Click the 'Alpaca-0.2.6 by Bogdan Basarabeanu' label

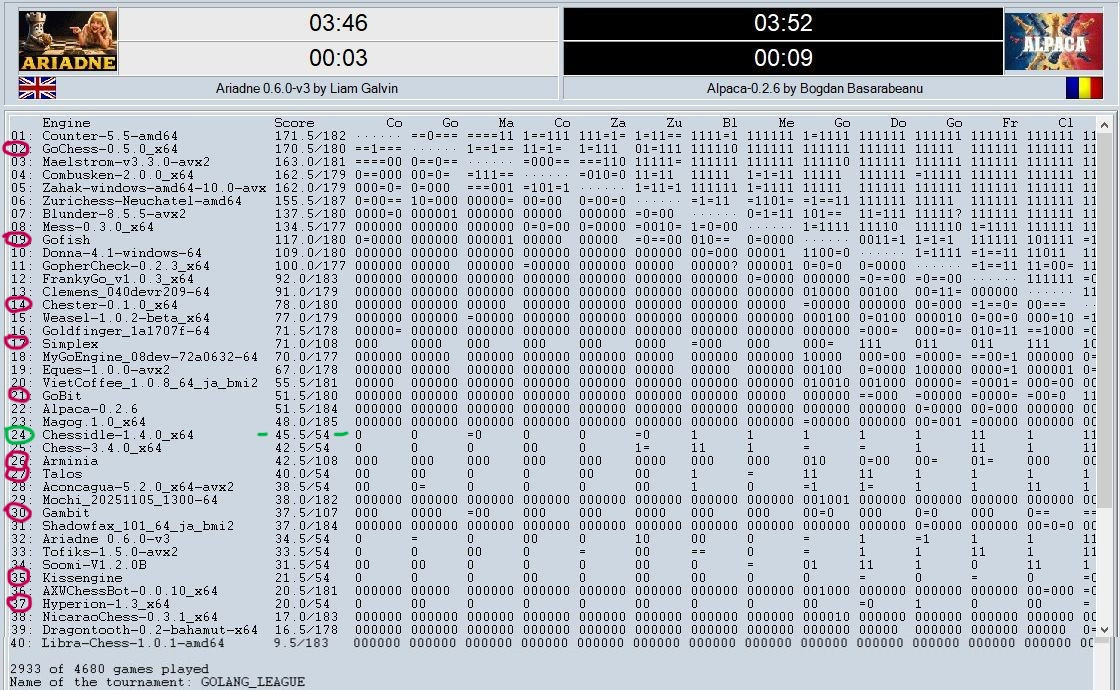pyautogui.click(x=815, y=89)
